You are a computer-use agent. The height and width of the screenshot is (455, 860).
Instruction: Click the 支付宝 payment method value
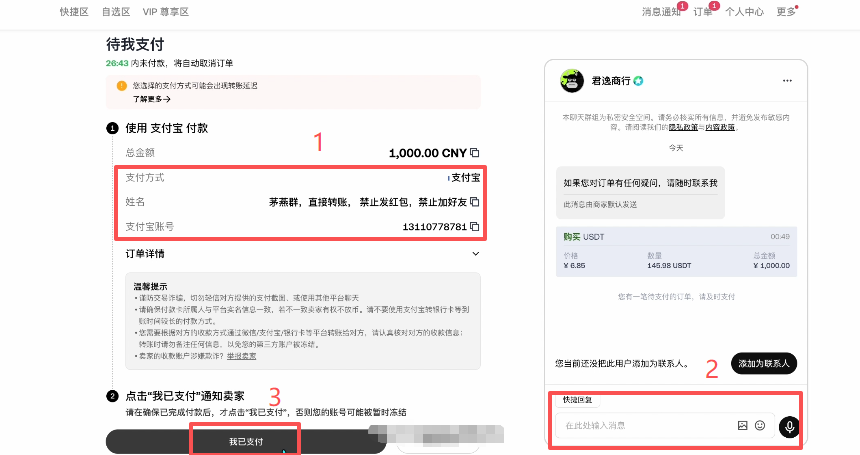[466, 178]
